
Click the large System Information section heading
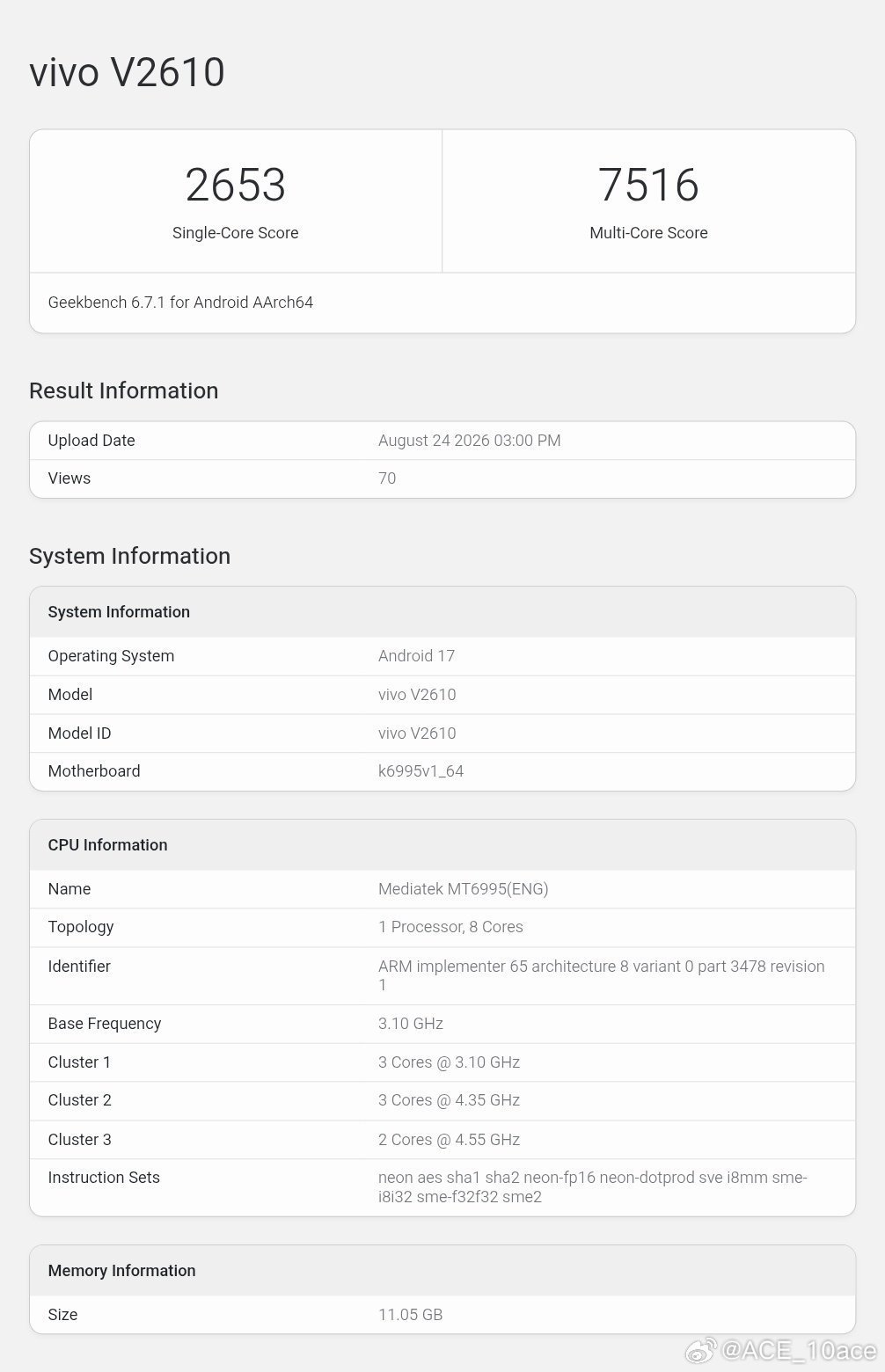129,556
